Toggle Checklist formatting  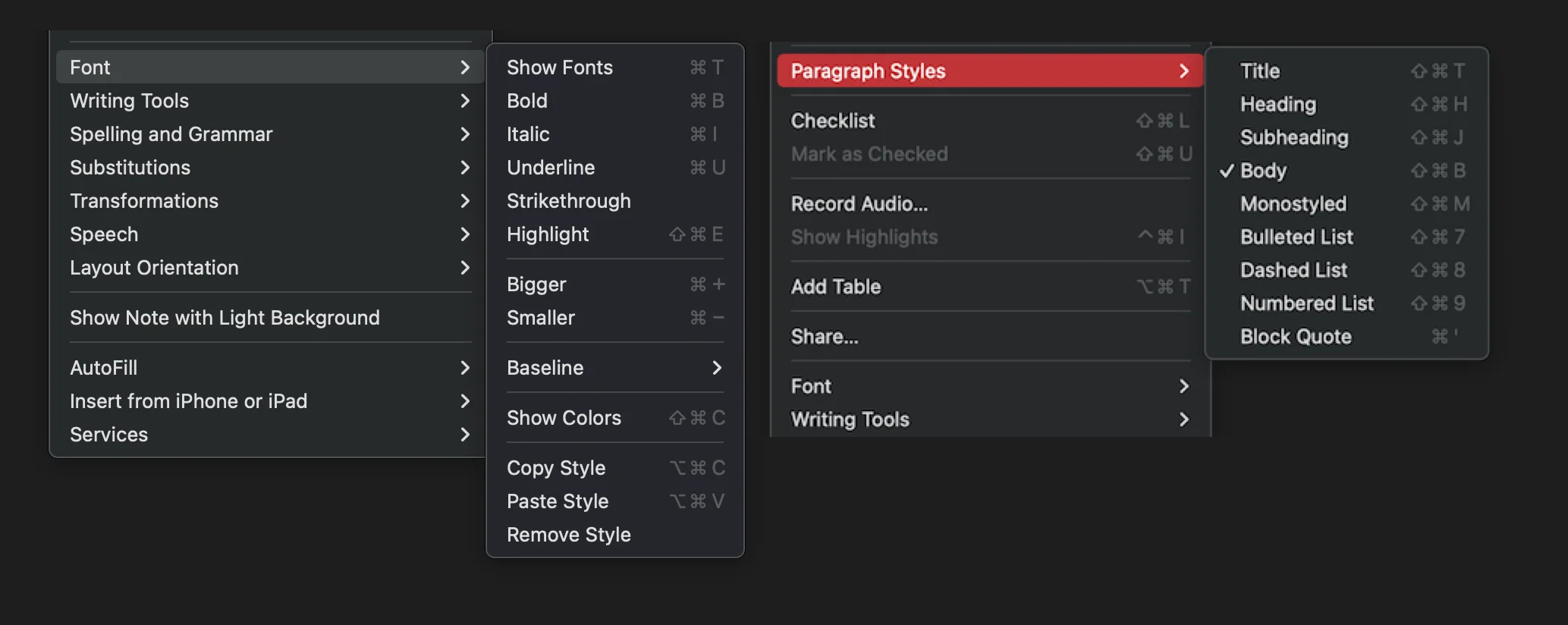pyautogui.click(x=833, y=121)
